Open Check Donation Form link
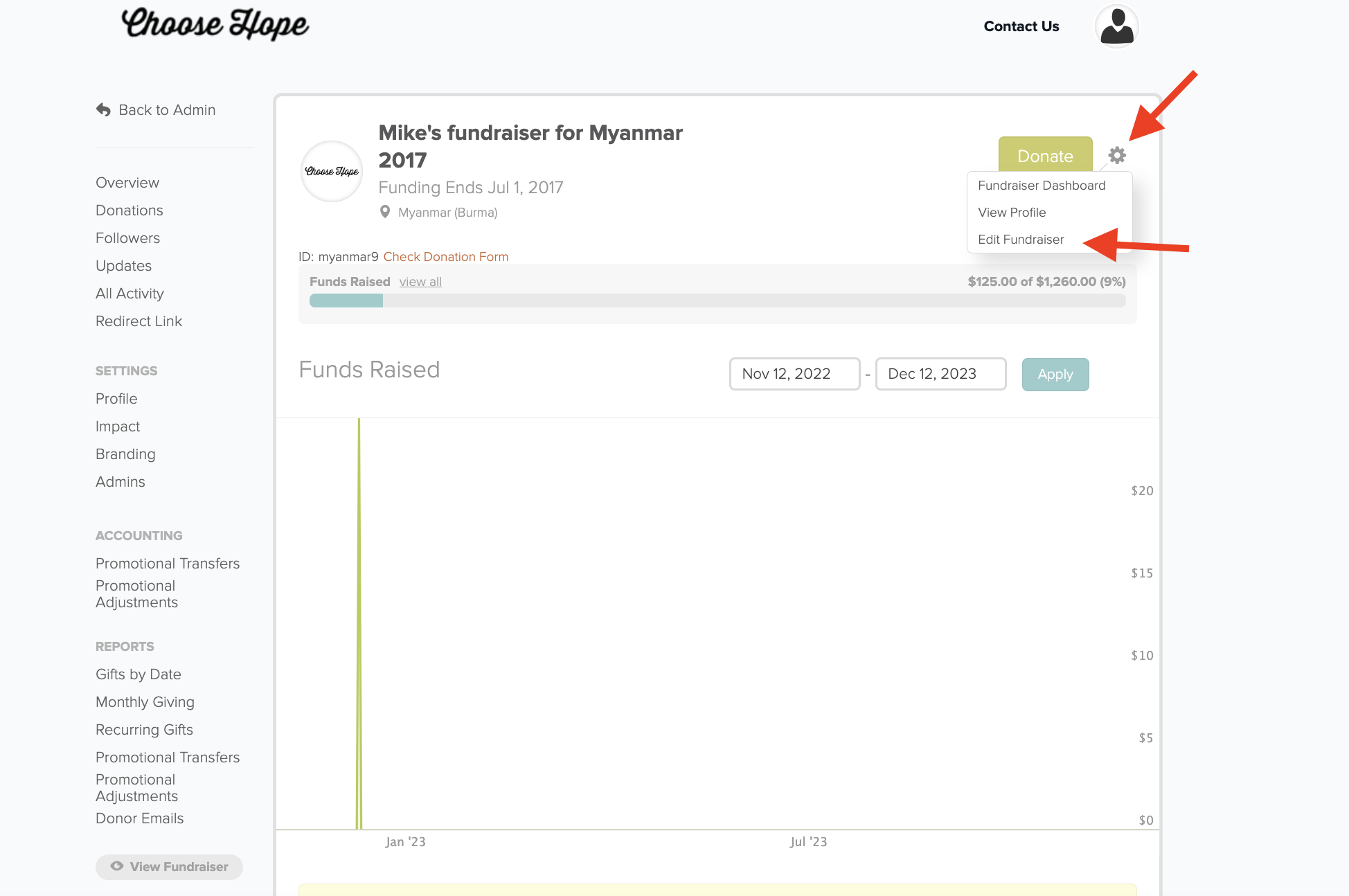The height and width of the screenshot is (896, 1349). 446,257
